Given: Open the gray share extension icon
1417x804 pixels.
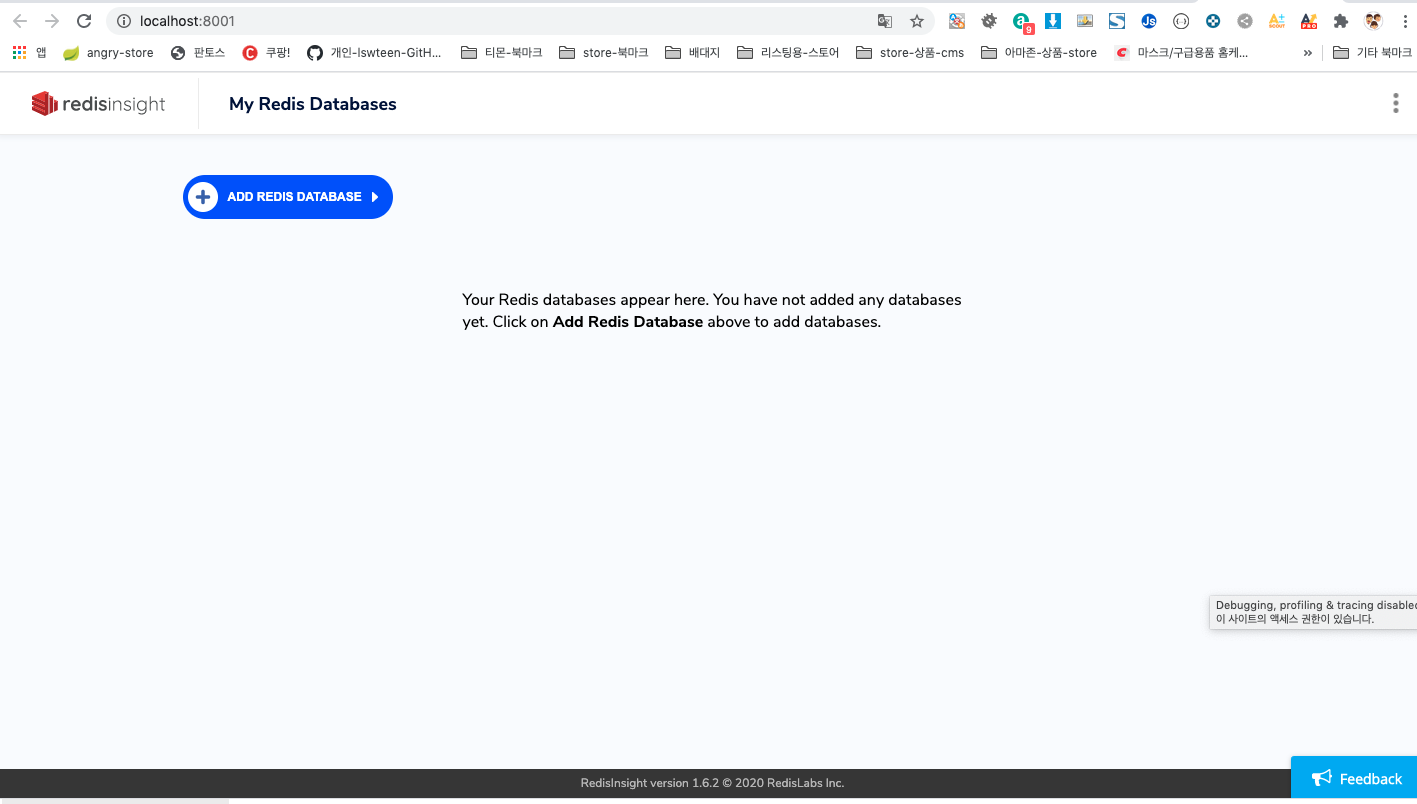Looking at the screenshot, I should click(x=1245, y=21).
